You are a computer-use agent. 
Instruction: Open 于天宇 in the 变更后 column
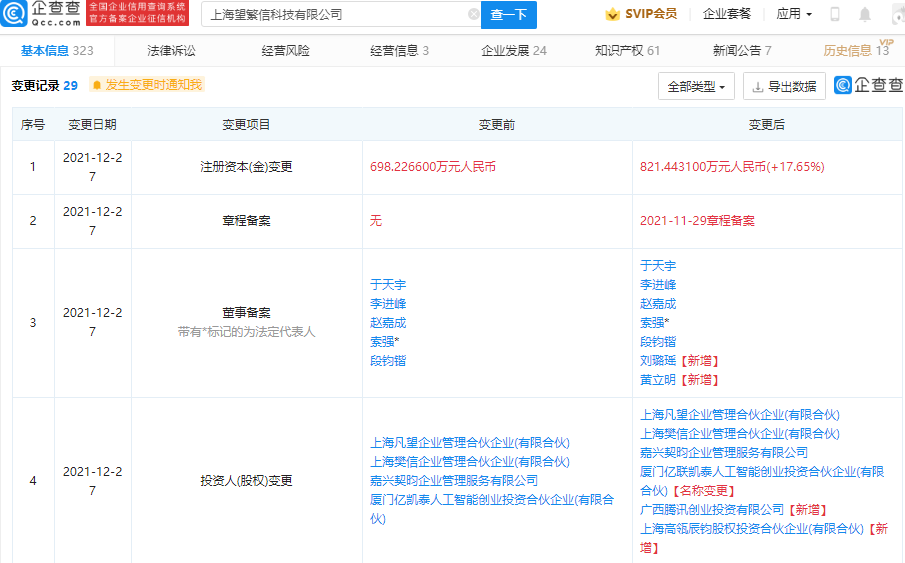(x=658, y=266)
